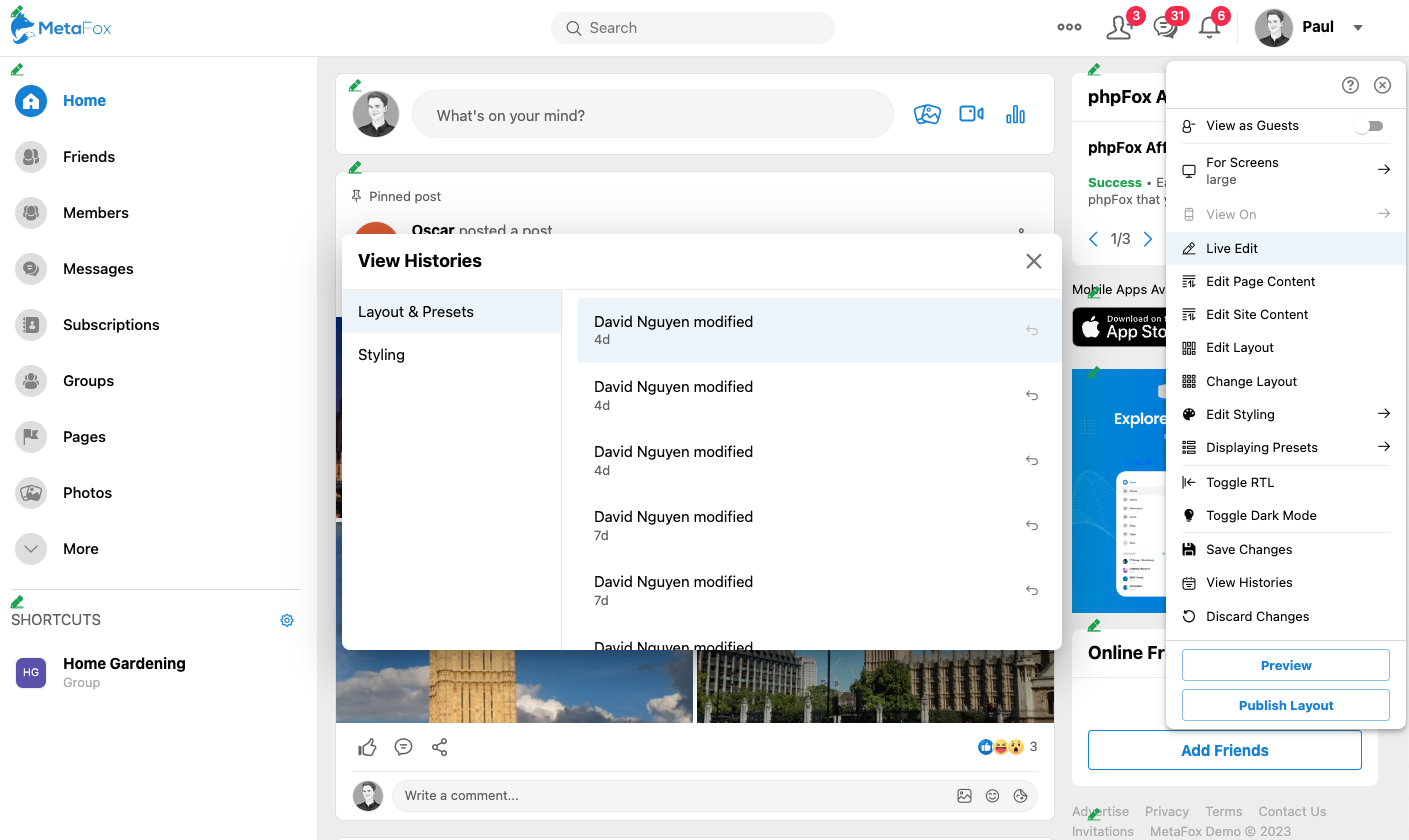The image size is (1409, 840).
Task: Open the notifications bell icon
Action: click(x=1209, y=28)
